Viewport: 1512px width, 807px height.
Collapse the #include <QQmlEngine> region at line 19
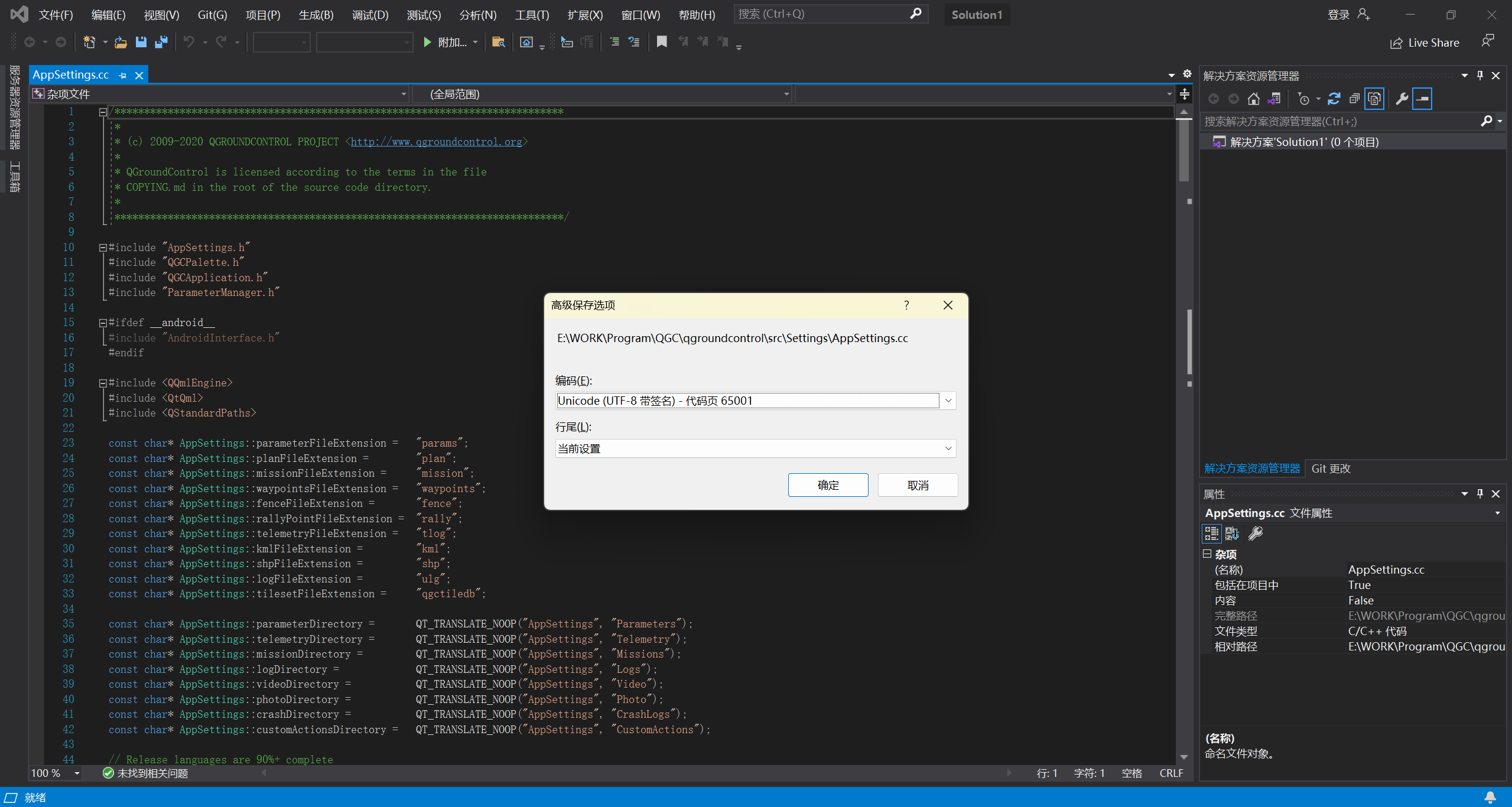point(103,383)
